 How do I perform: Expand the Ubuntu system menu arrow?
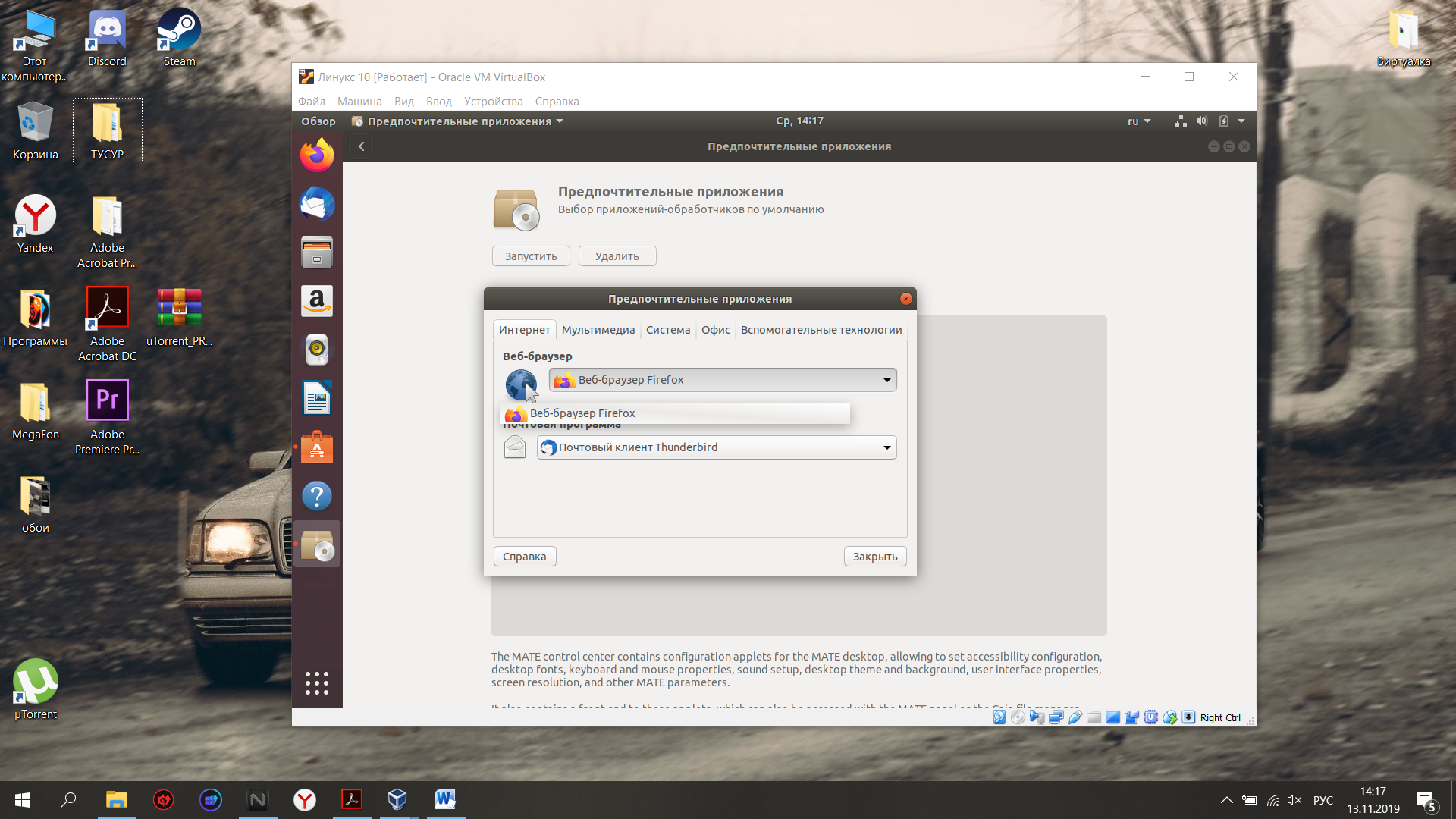(x=1241, y=121)
